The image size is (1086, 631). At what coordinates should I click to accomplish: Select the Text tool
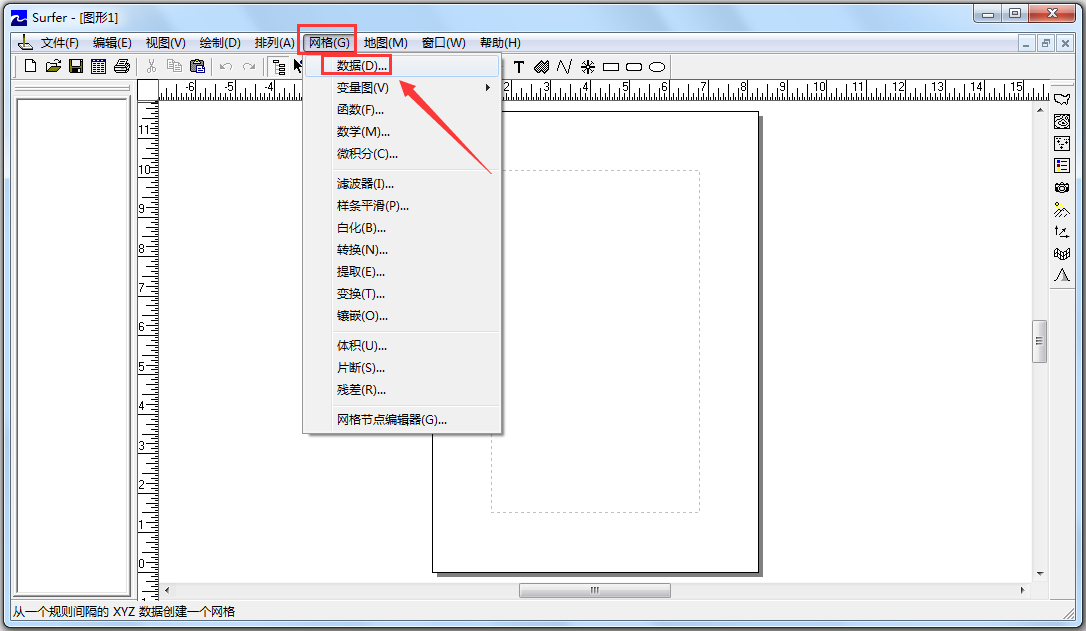coord(519,66)
